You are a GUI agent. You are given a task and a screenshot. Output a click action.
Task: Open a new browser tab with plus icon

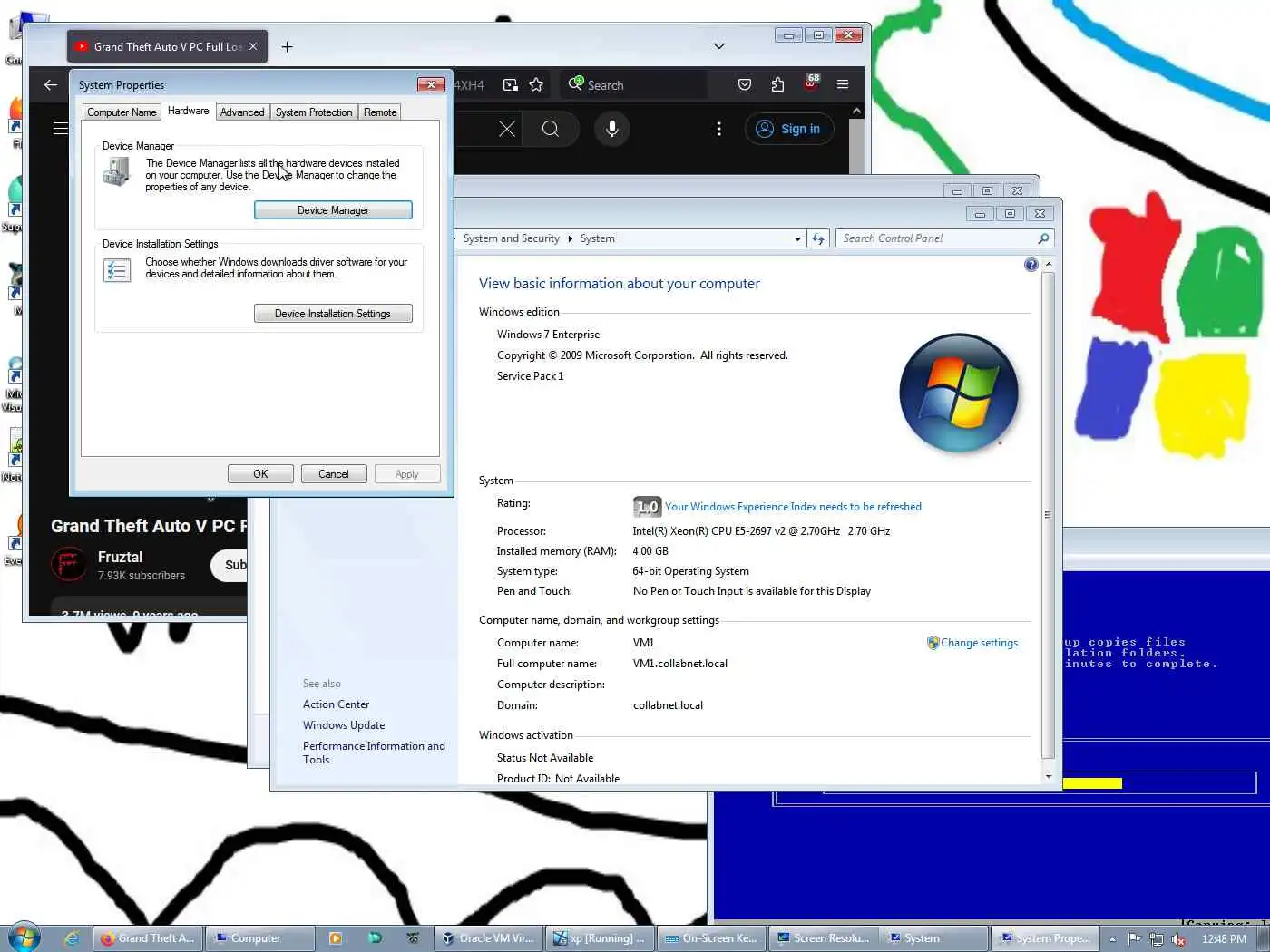pyautogui.click(x=287, y=46)
